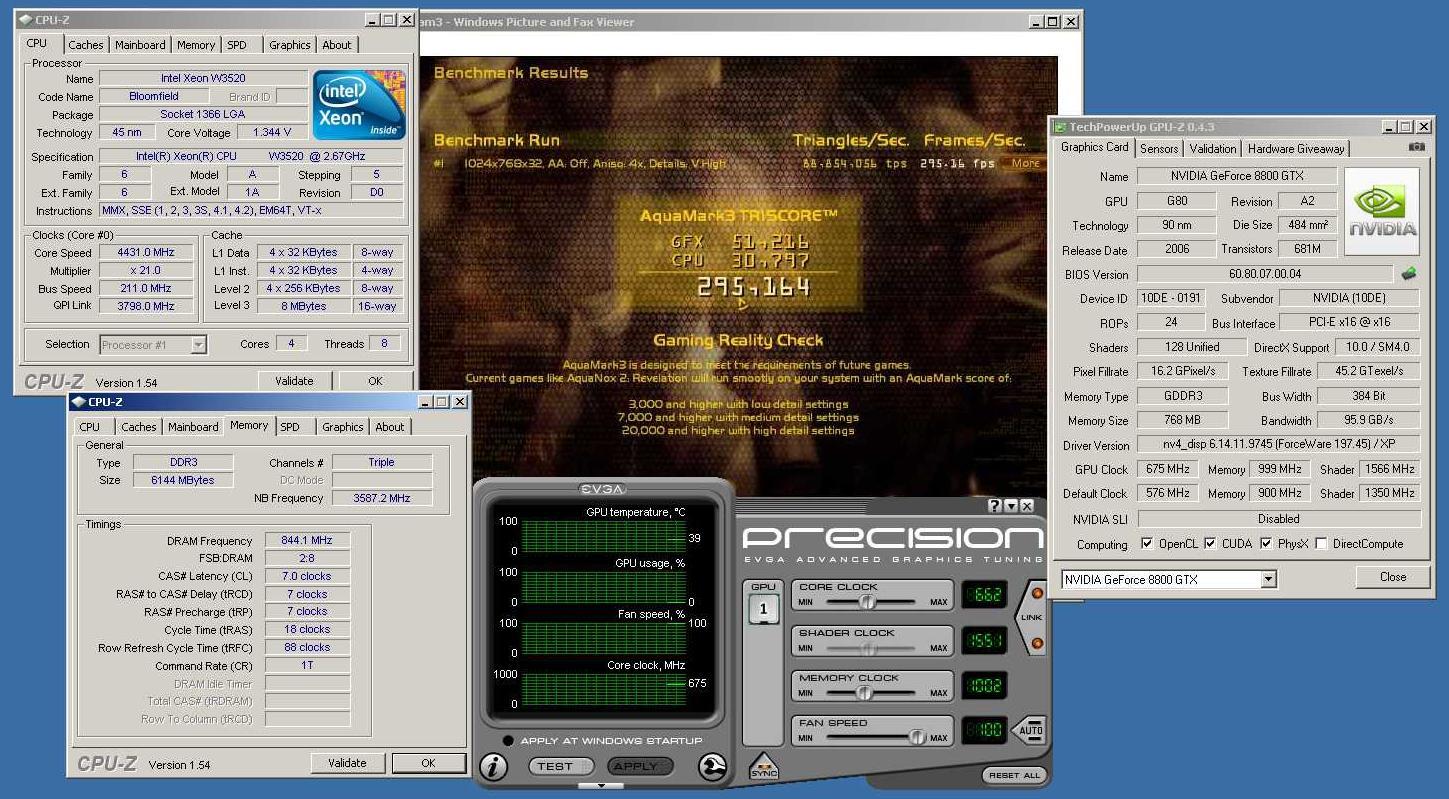Image resolution: width=1449 pixels, height=799 pixels.
Task: Click Core Speed value 4431.0 MHz
Action: [146, 253]
